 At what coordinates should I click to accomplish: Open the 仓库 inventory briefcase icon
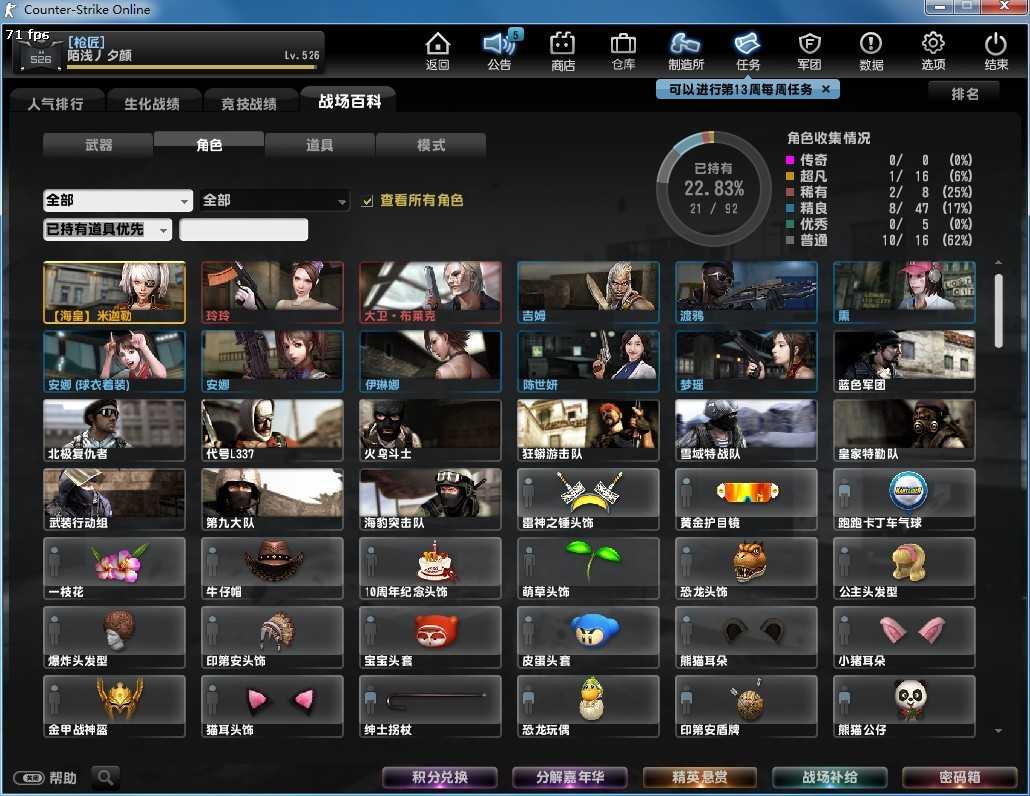tap(623, 51)
